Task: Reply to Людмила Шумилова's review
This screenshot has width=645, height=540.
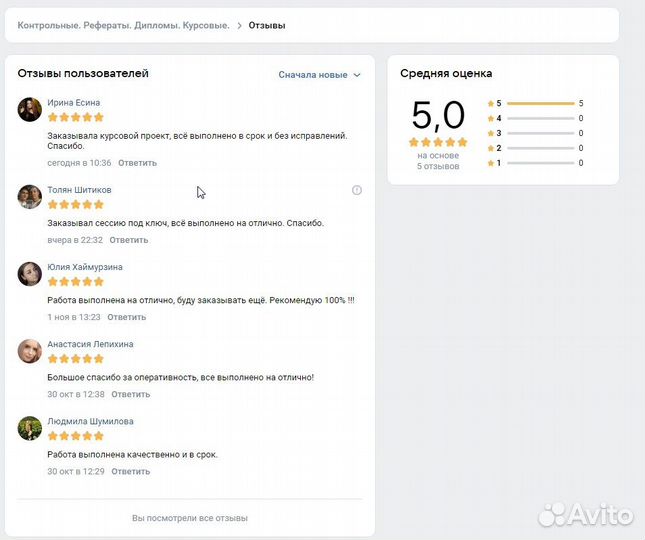Action: (x=130, y=471)
